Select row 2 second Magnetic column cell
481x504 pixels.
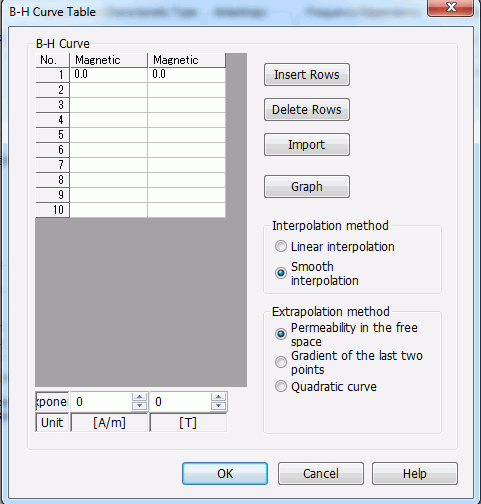coord(186,90)
